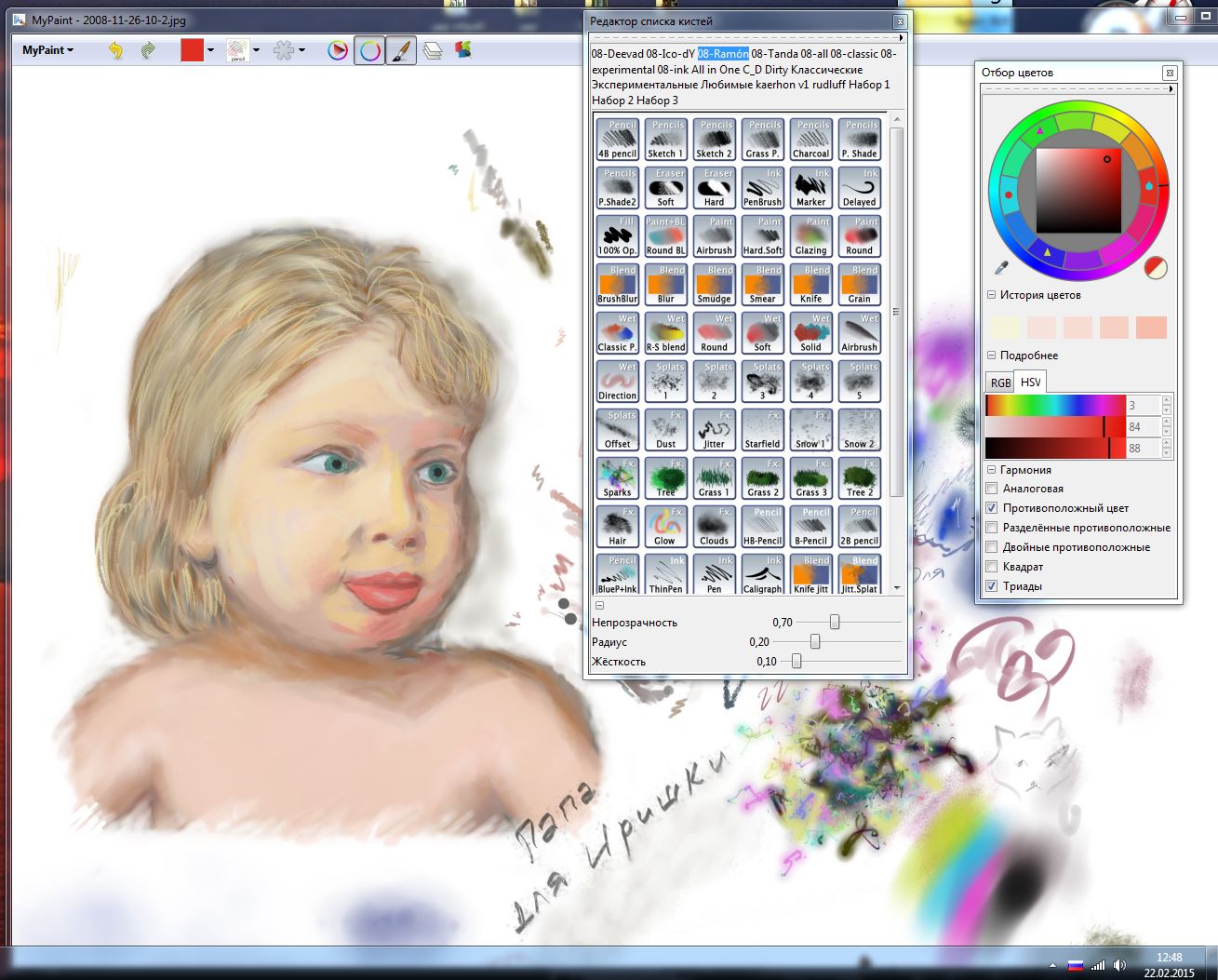
Task: Click the undo arrow in toolbar
Action: click(115, 50)
